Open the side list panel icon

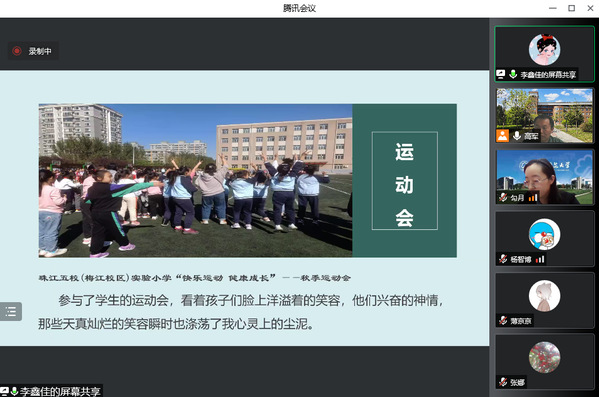click(x=11, y=311)
